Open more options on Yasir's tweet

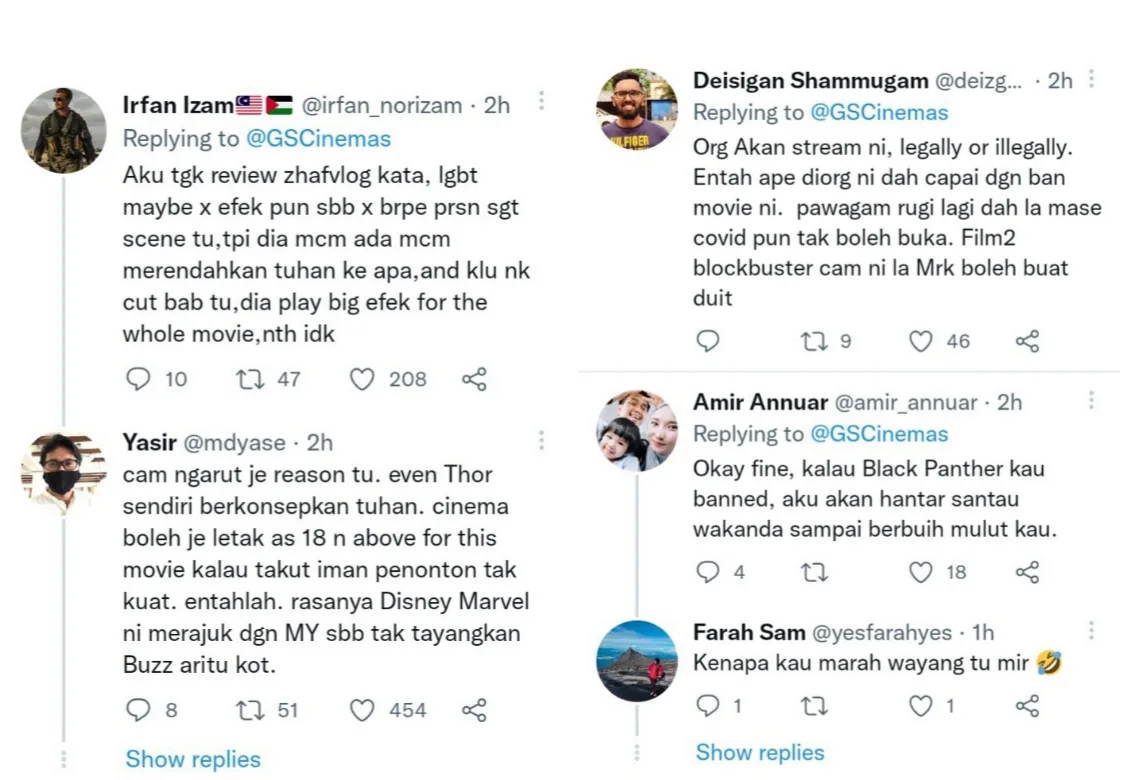541,439
